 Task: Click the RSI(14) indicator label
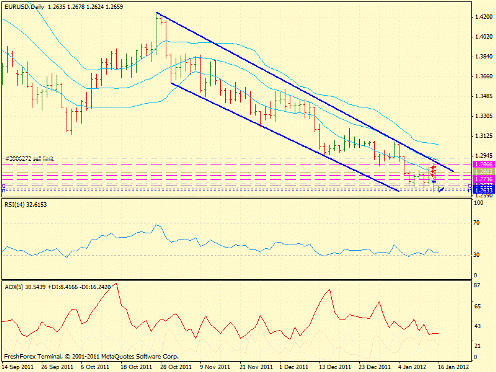(x=25, y=204)
